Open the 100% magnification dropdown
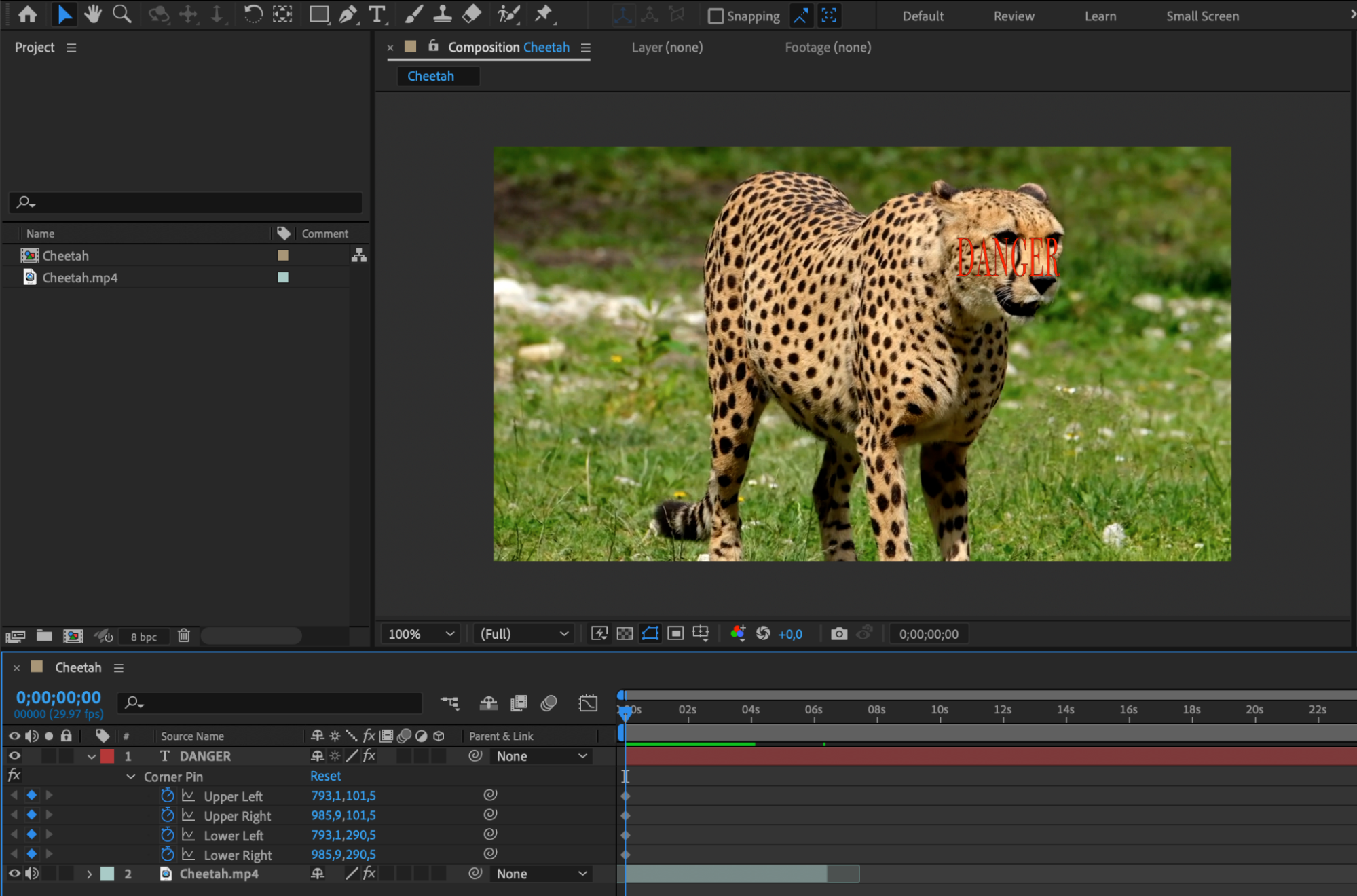This screenshot has width=1357, height=896. (420, 634)
